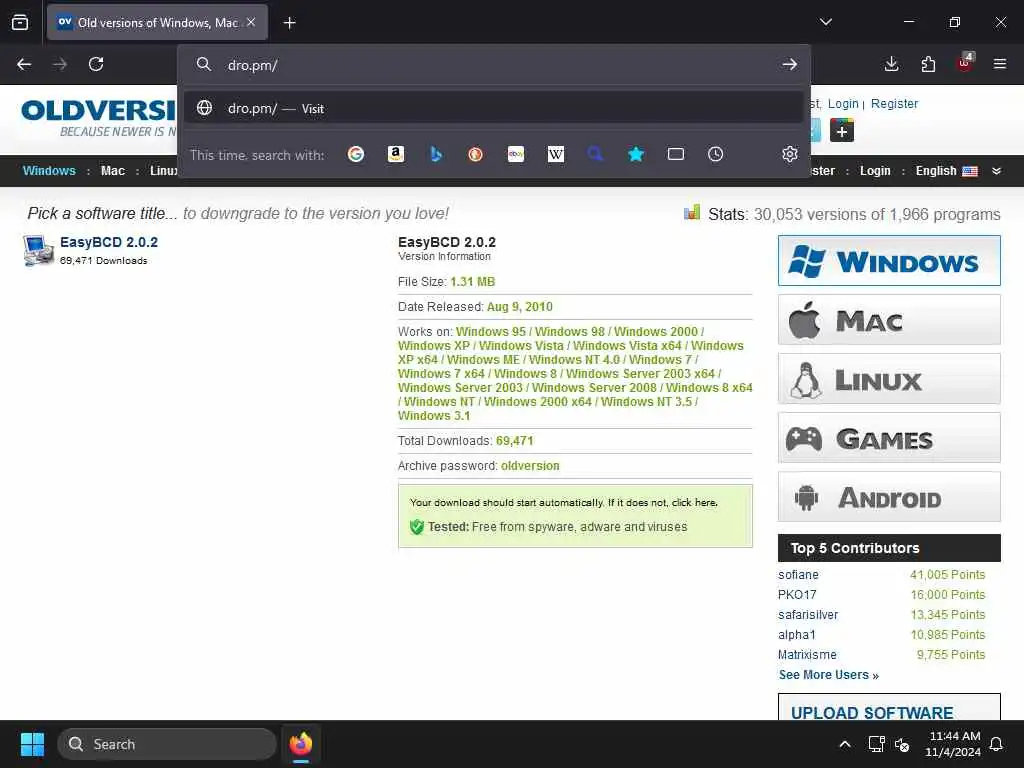
Task: Open search settings gear in address bar
Action: [790, 154]
